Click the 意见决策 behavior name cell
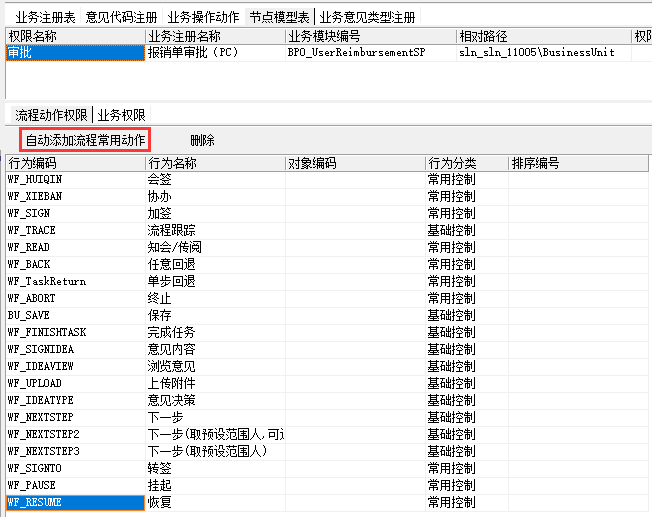 tap(215, 401)
